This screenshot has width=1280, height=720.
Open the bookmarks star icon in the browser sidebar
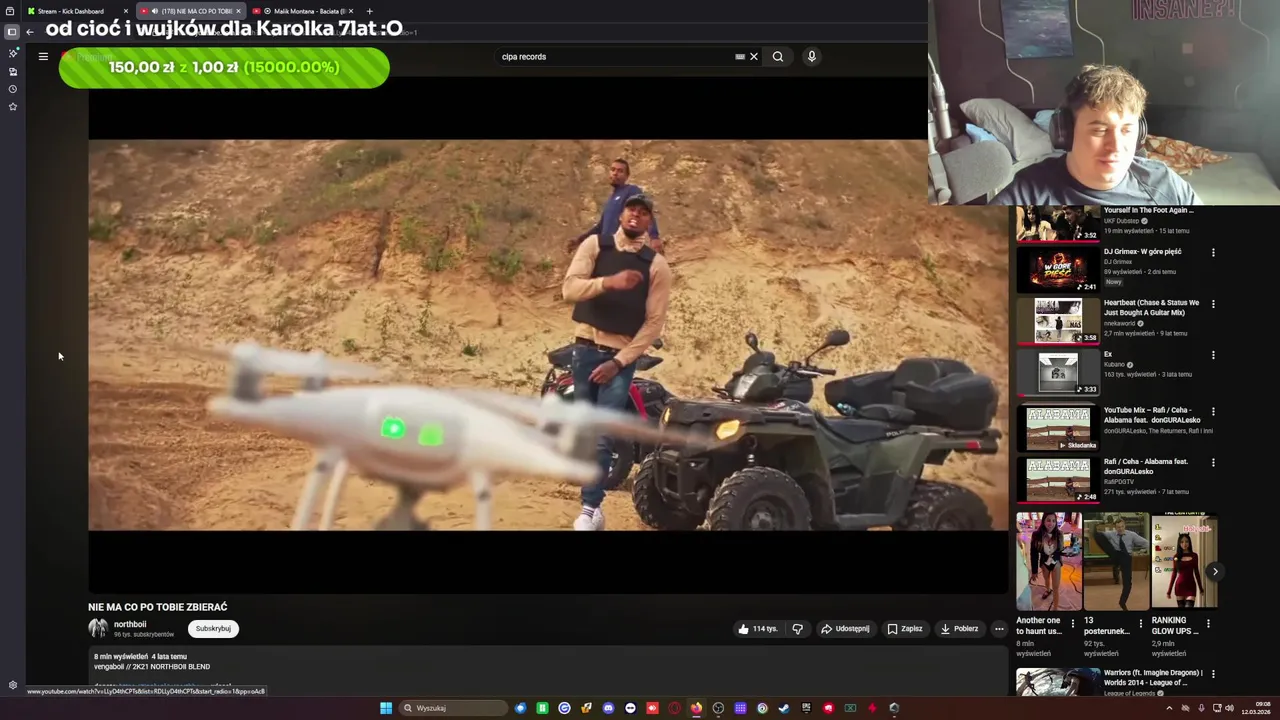click(13, 106)
